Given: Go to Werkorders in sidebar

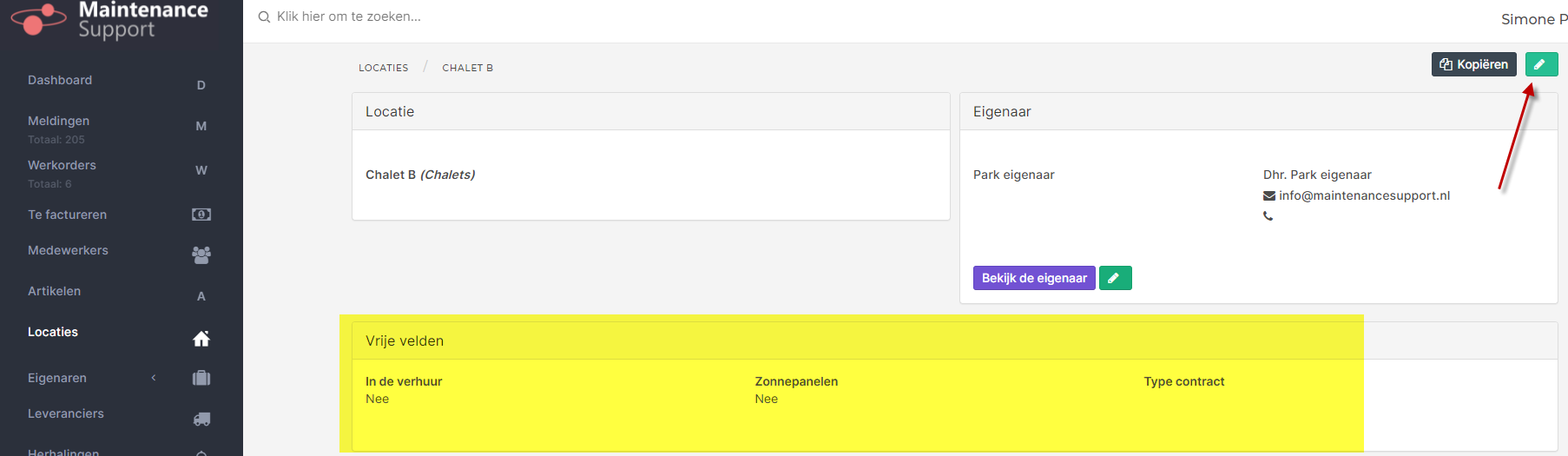Looking at the screenshot, I should click(62, 165).
